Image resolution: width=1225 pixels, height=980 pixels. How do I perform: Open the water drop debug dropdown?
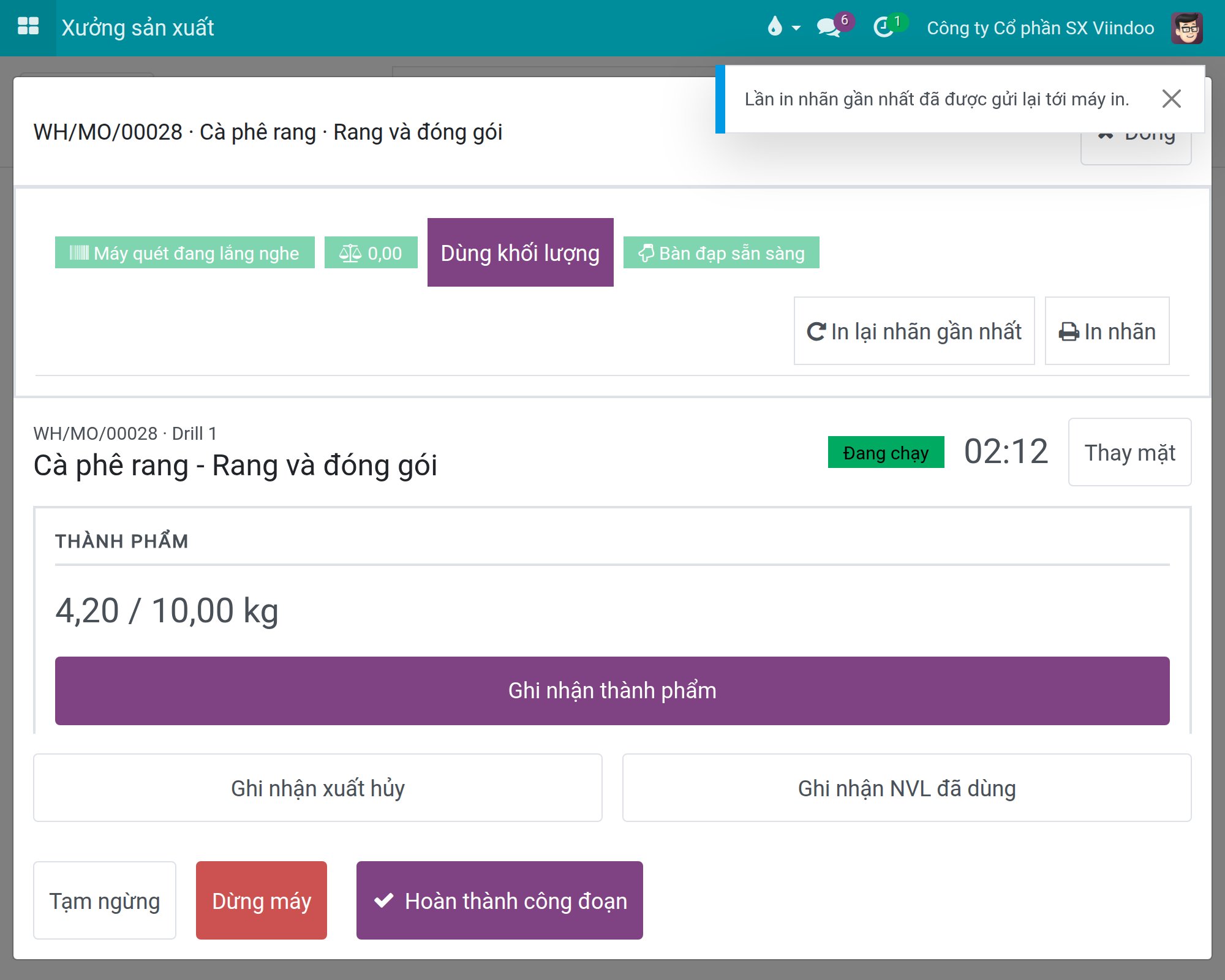[x=783, y=27]
